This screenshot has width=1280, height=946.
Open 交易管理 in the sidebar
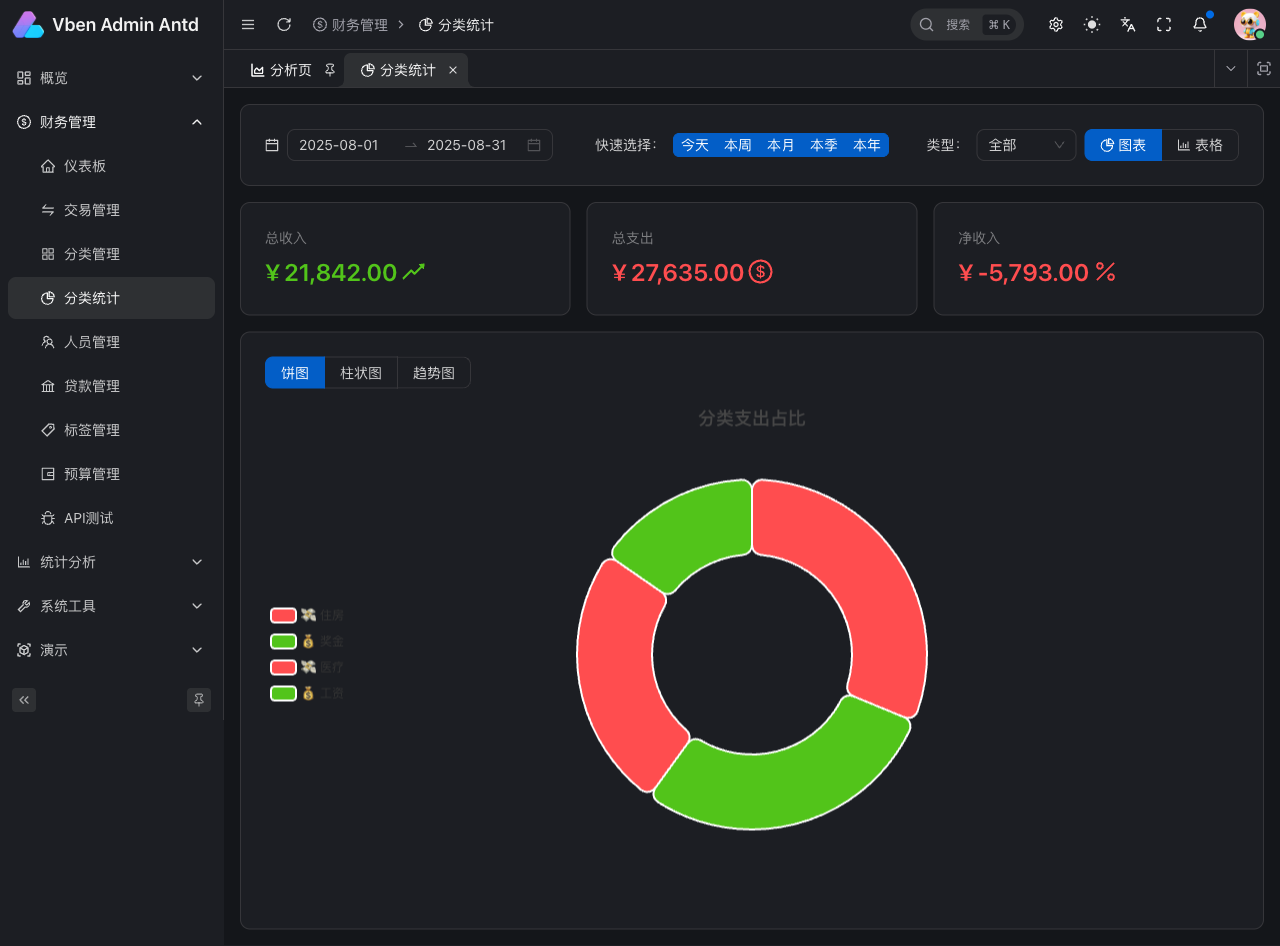pyautogui.click(x=92, y=210)
